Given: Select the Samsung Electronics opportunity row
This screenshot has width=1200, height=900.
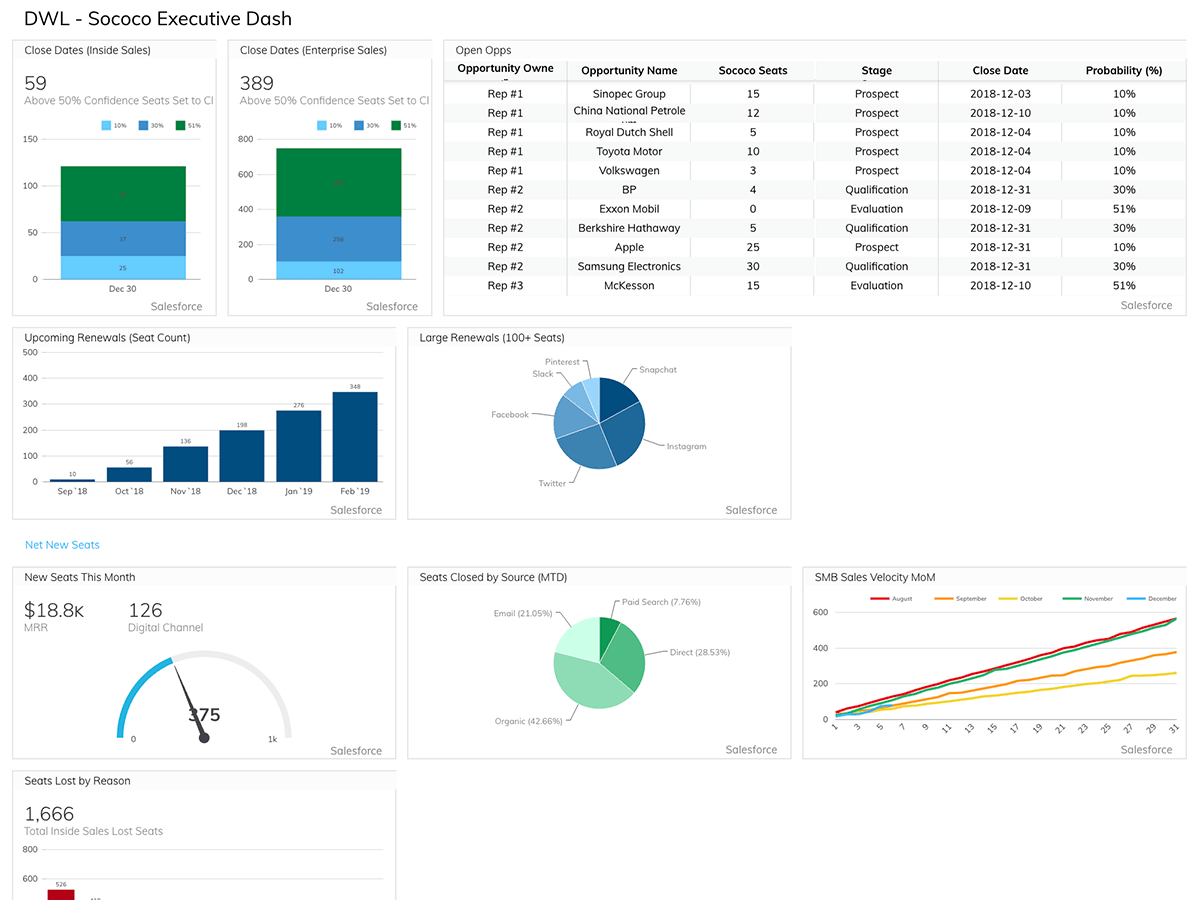Looking at the screenshot, I should click(x=629, y=267).
